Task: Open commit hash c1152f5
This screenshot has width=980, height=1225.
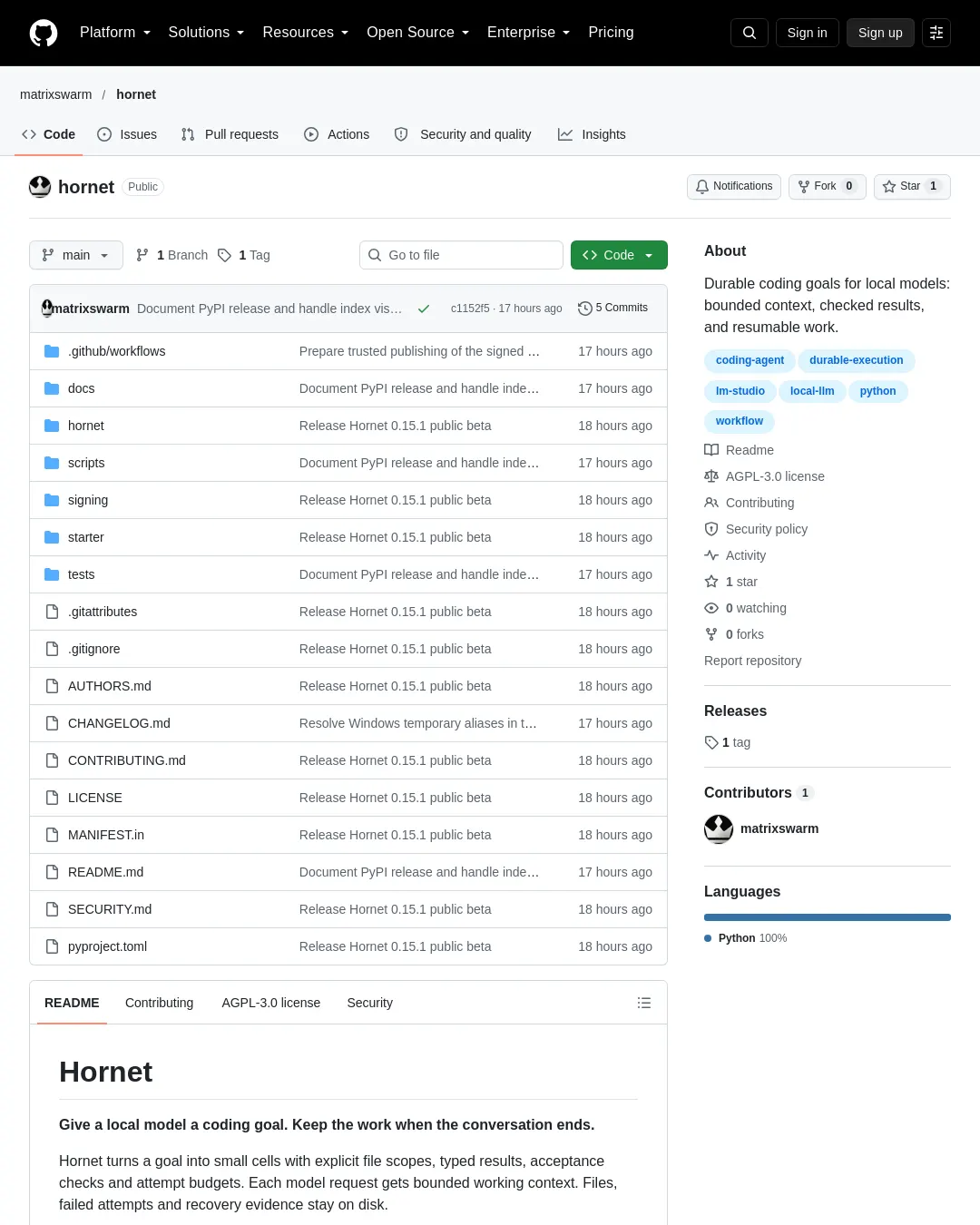Action: tap(470, 309)
